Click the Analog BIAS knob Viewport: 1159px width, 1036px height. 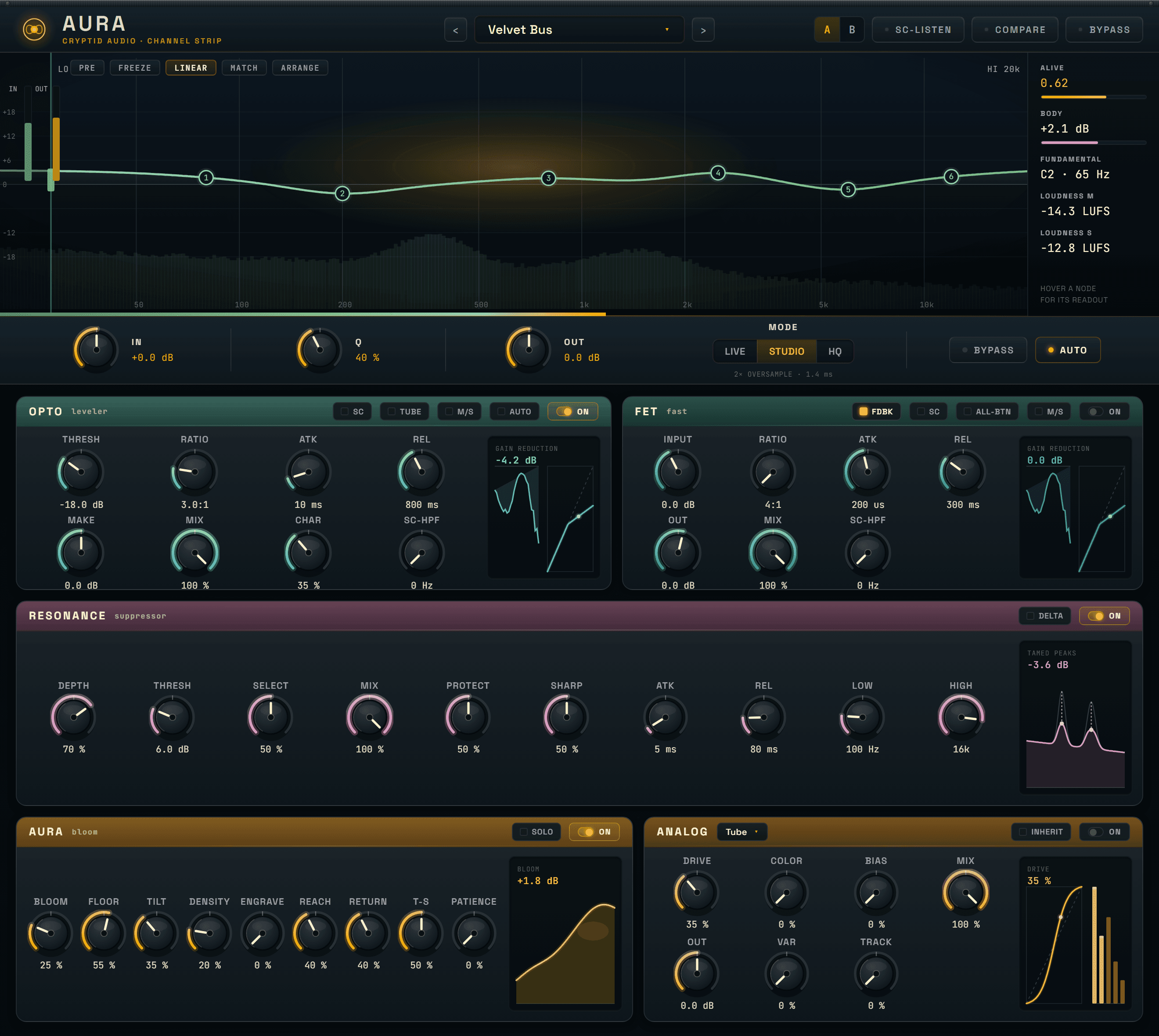click(x=876, y=892)
